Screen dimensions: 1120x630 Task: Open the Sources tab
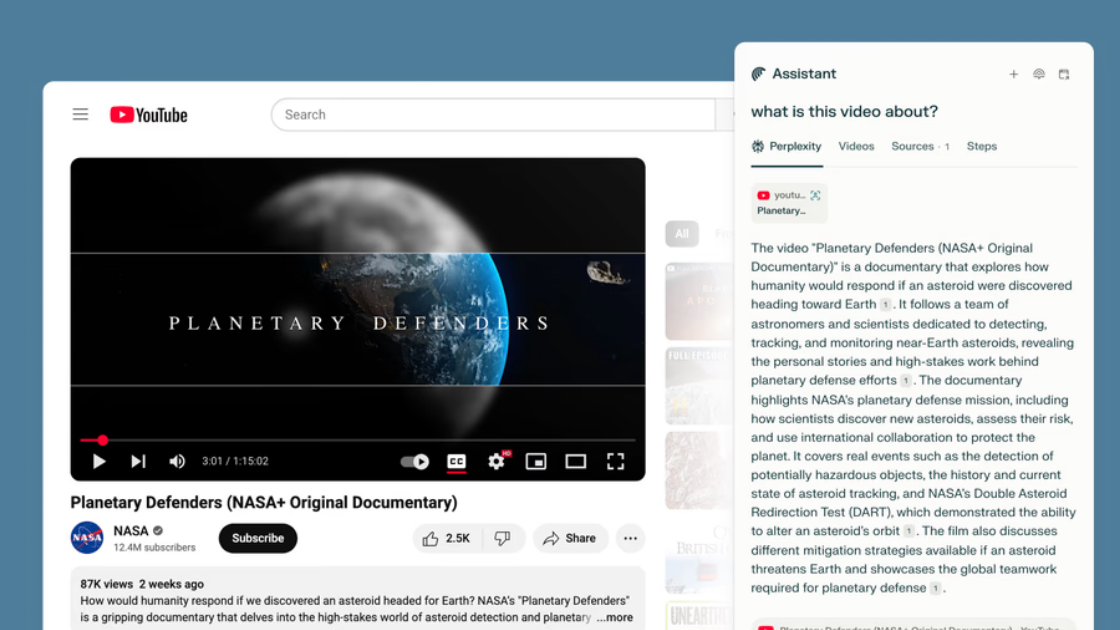point(920,146)
